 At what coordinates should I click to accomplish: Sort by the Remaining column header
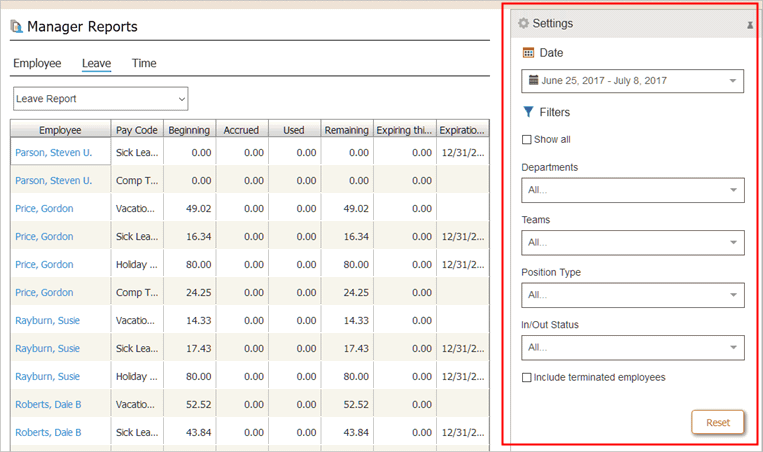pyautogui.click(x=346, y=130)
